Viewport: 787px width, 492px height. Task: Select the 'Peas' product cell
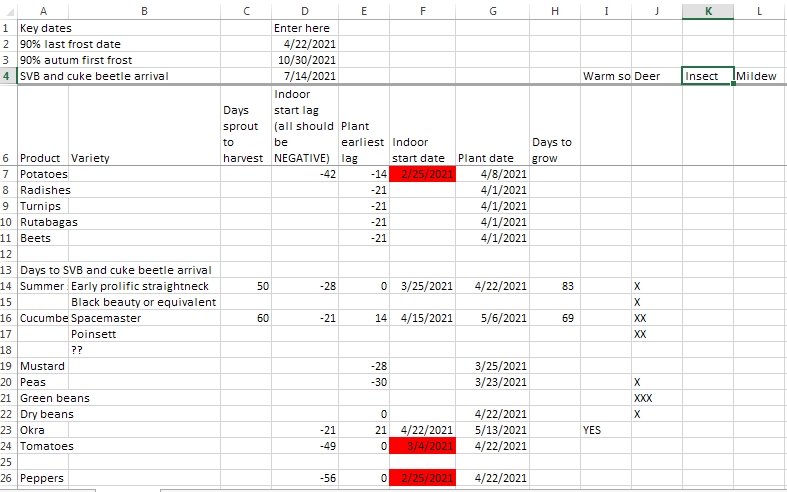[x=43, y=382]
